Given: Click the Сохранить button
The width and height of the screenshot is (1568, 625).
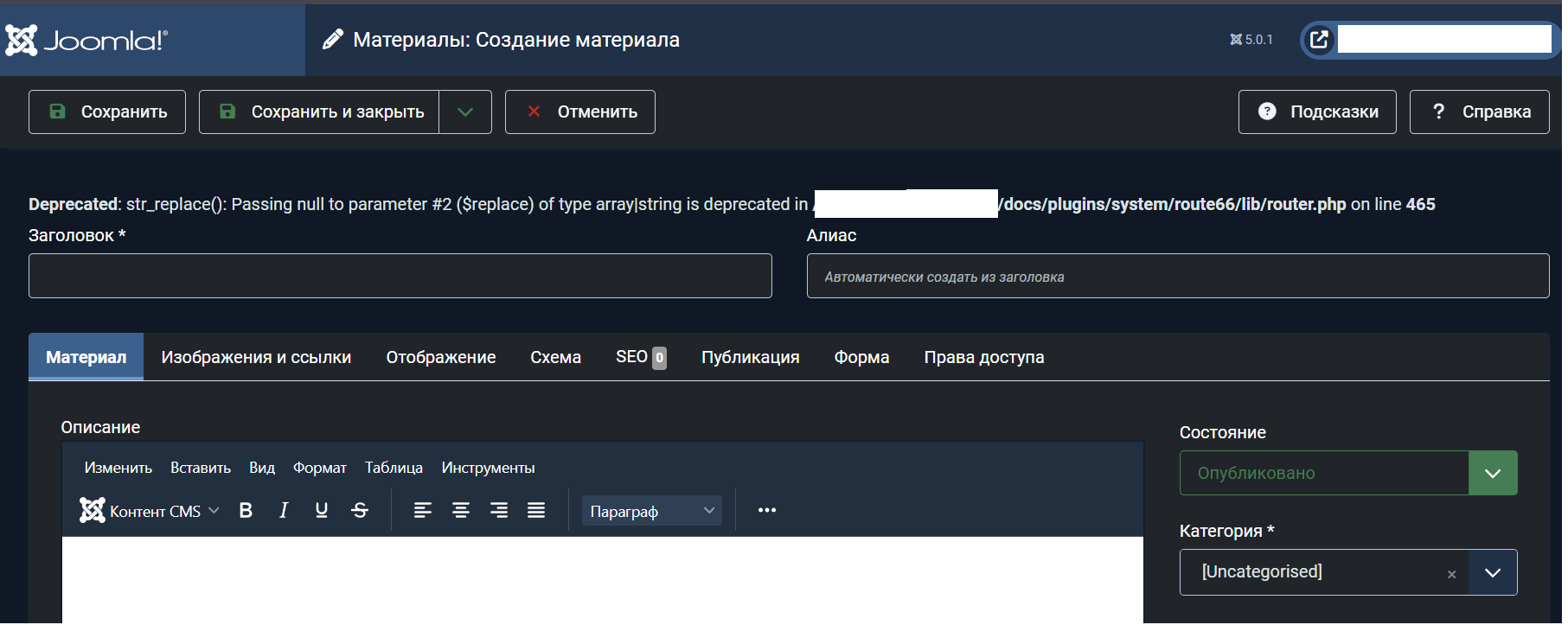Looking at the screenshot, I should click(107, 112).
